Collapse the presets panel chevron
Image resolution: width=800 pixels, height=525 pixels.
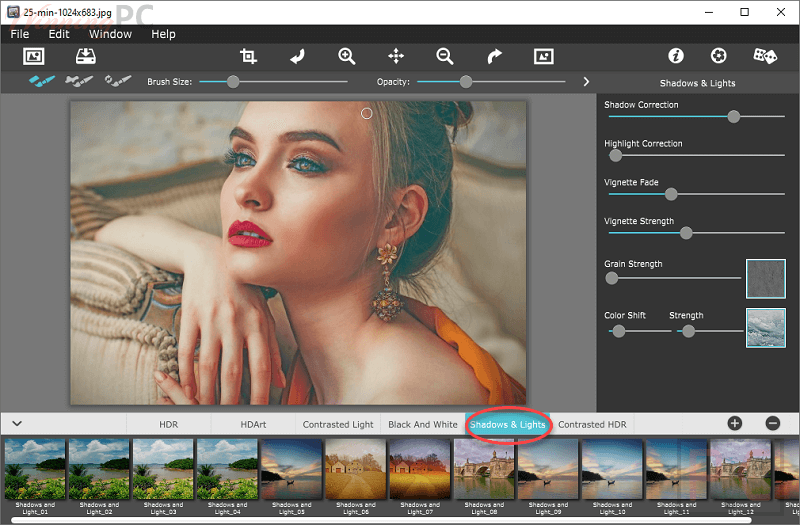click(17, 423)
